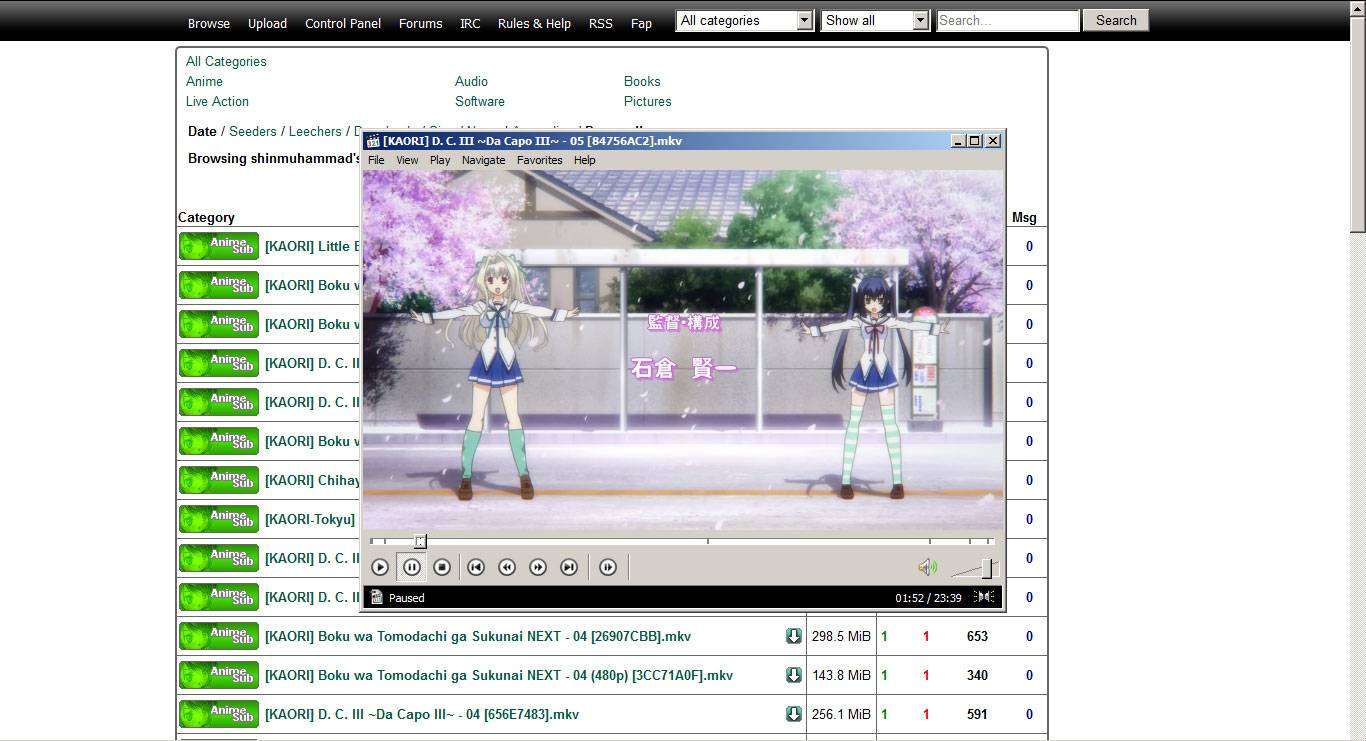1366x741 pixels.
Task: Click the Pause button in player controls
Action: [411, 567]
